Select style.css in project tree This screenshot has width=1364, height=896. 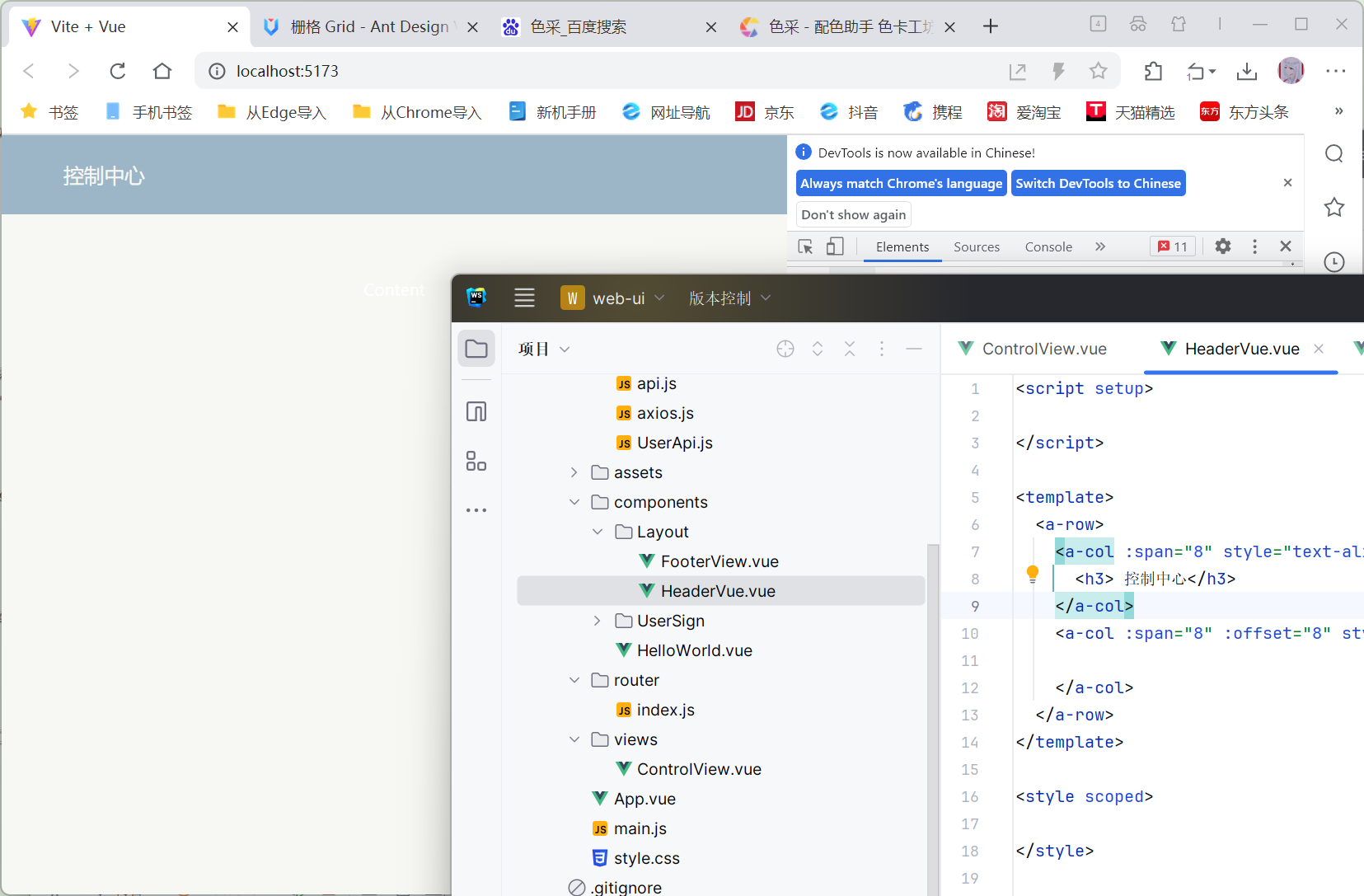(x=647, y=858)
